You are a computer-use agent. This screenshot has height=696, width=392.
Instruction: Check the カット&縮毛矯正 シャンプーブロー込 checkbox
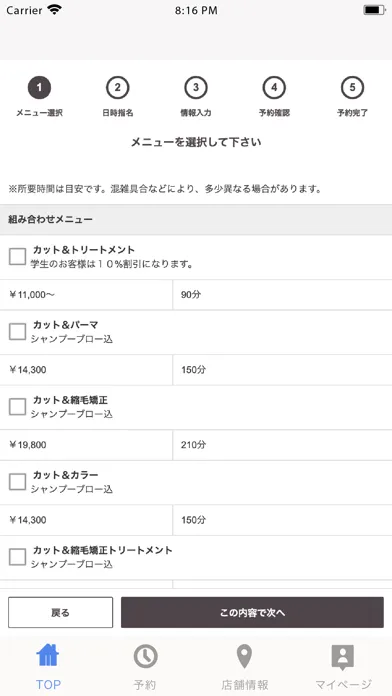[x=17, y=407]
